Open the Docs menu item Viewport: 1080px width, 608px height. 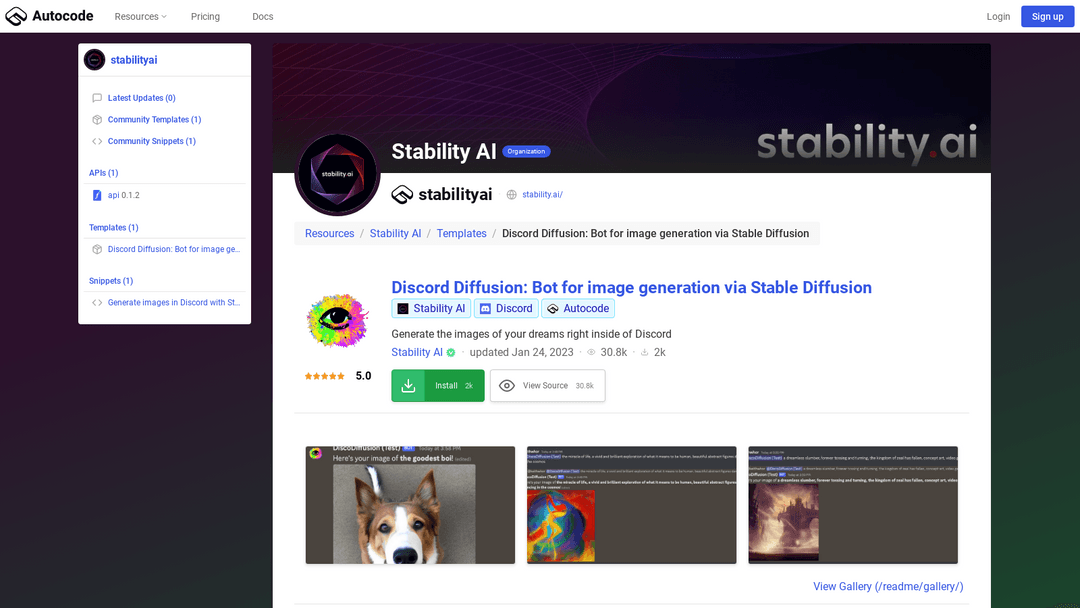pos(262,17)
